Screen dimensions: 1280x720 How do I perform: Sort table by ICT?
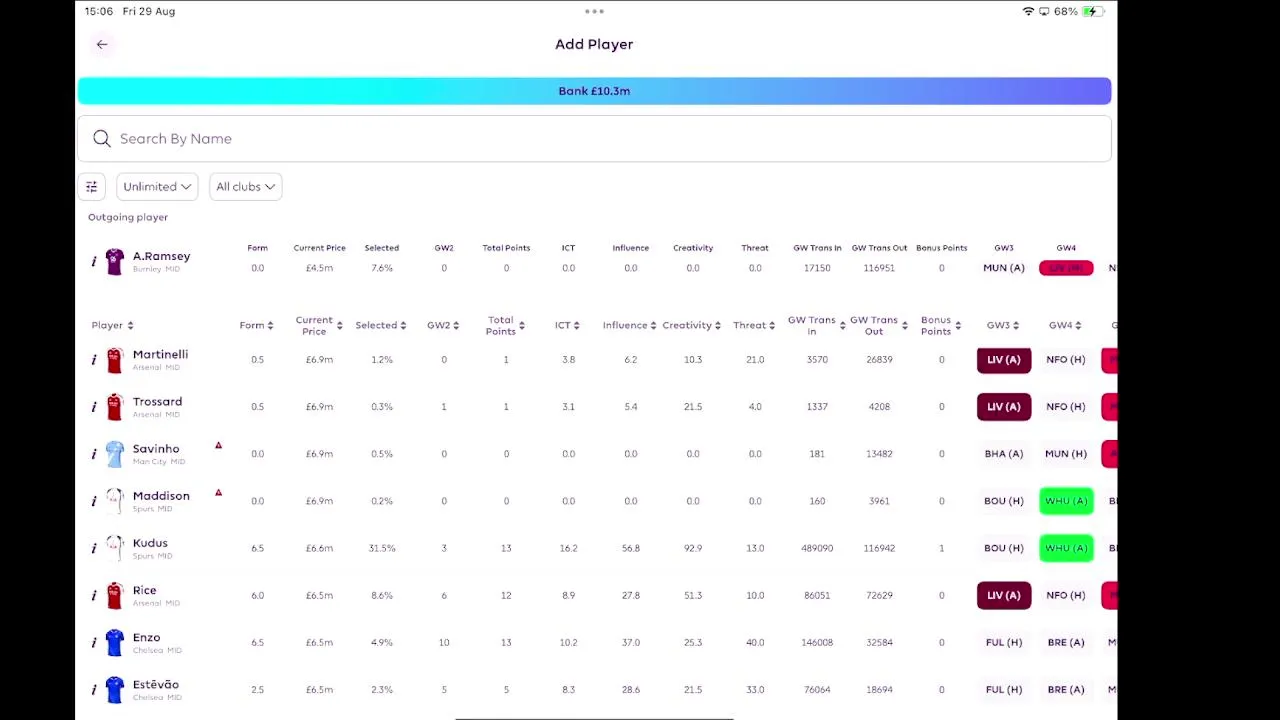pyautogui.click(x=568, y=325)
